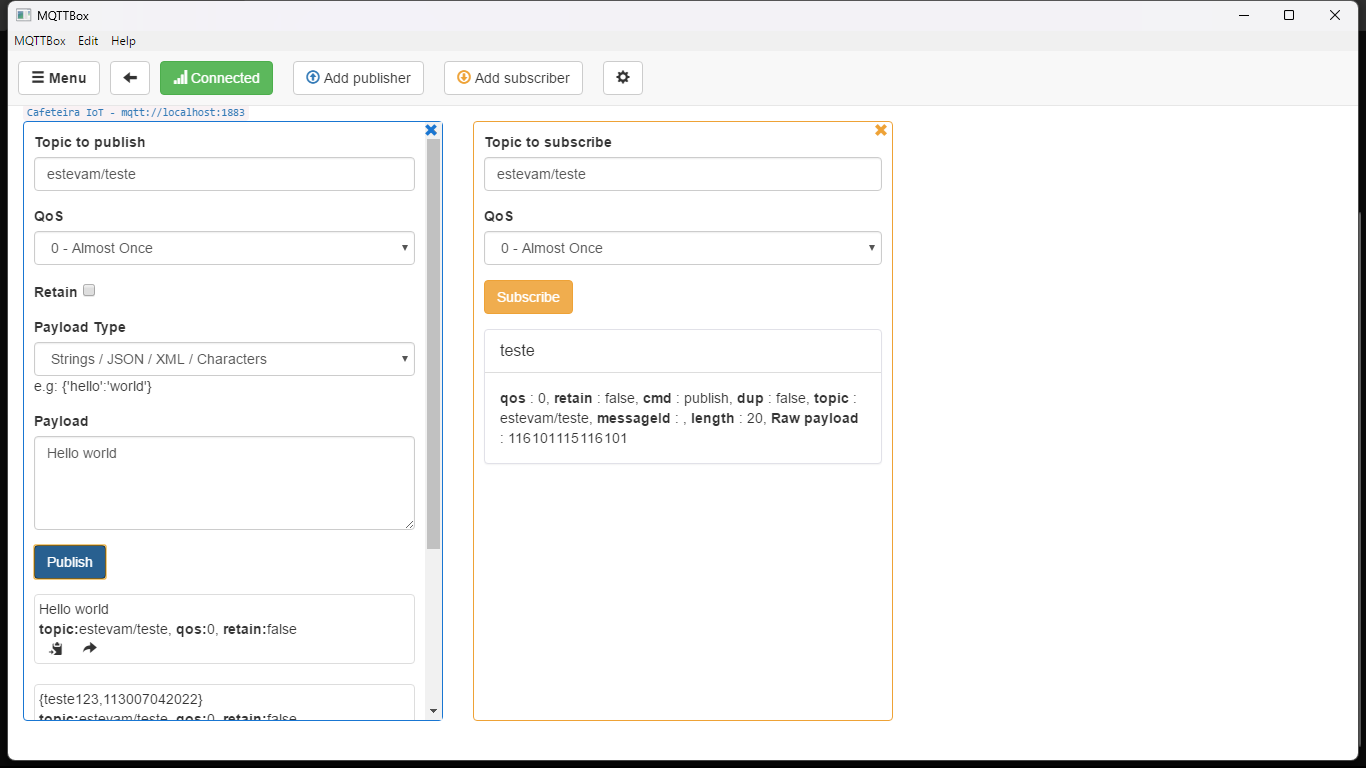Click the received message 'teste' header
Image resolution: width=1366 pixels, height=768 pixels.
(x=683, y=351)
